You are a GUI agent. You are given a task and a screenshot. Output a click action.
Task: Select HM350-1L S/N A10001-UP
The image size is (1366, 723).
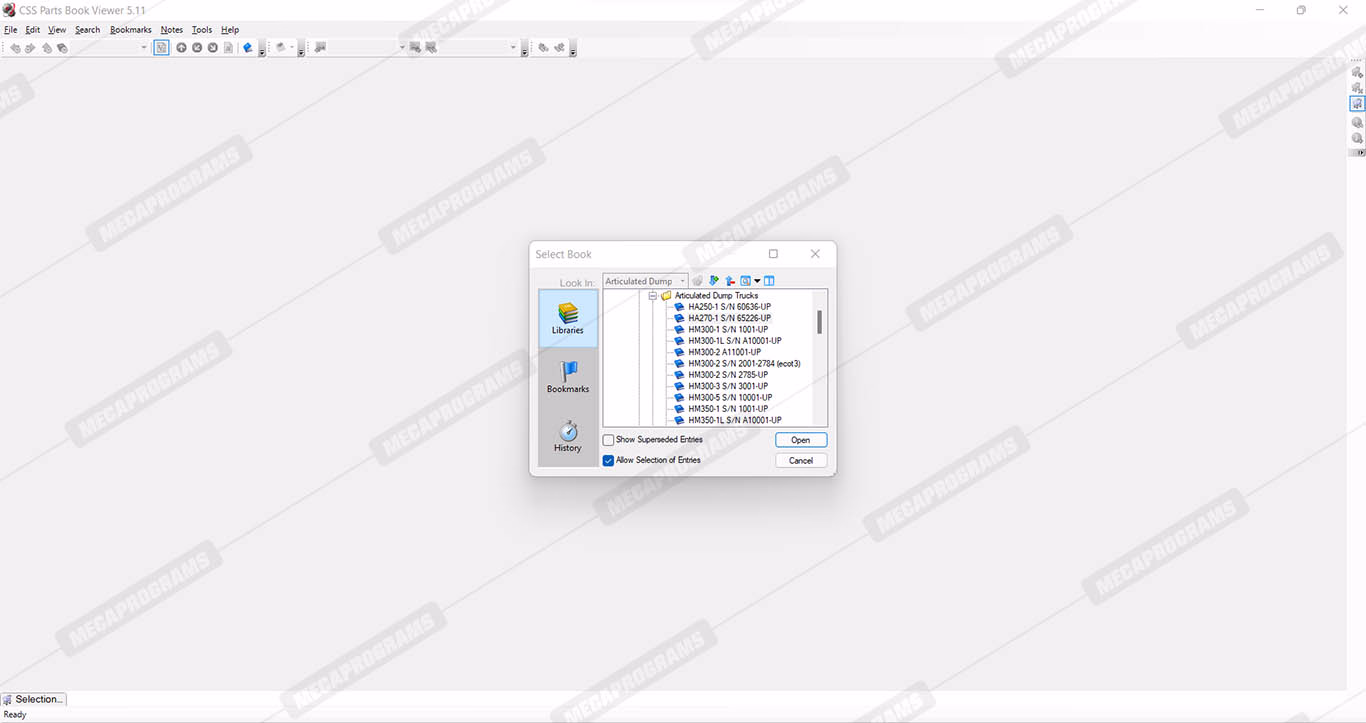(735, 420)
